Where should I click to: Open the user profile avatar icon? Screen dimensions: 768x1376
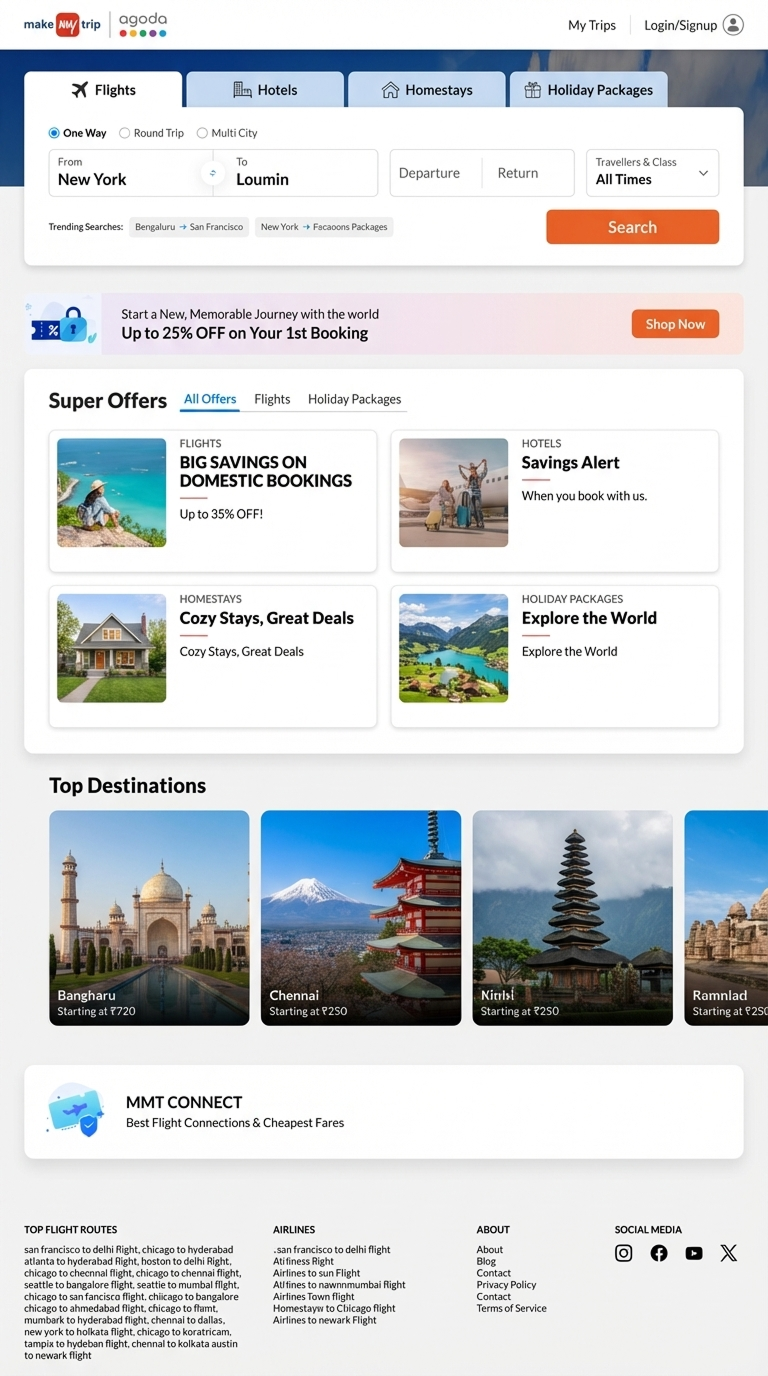point(733,25)
